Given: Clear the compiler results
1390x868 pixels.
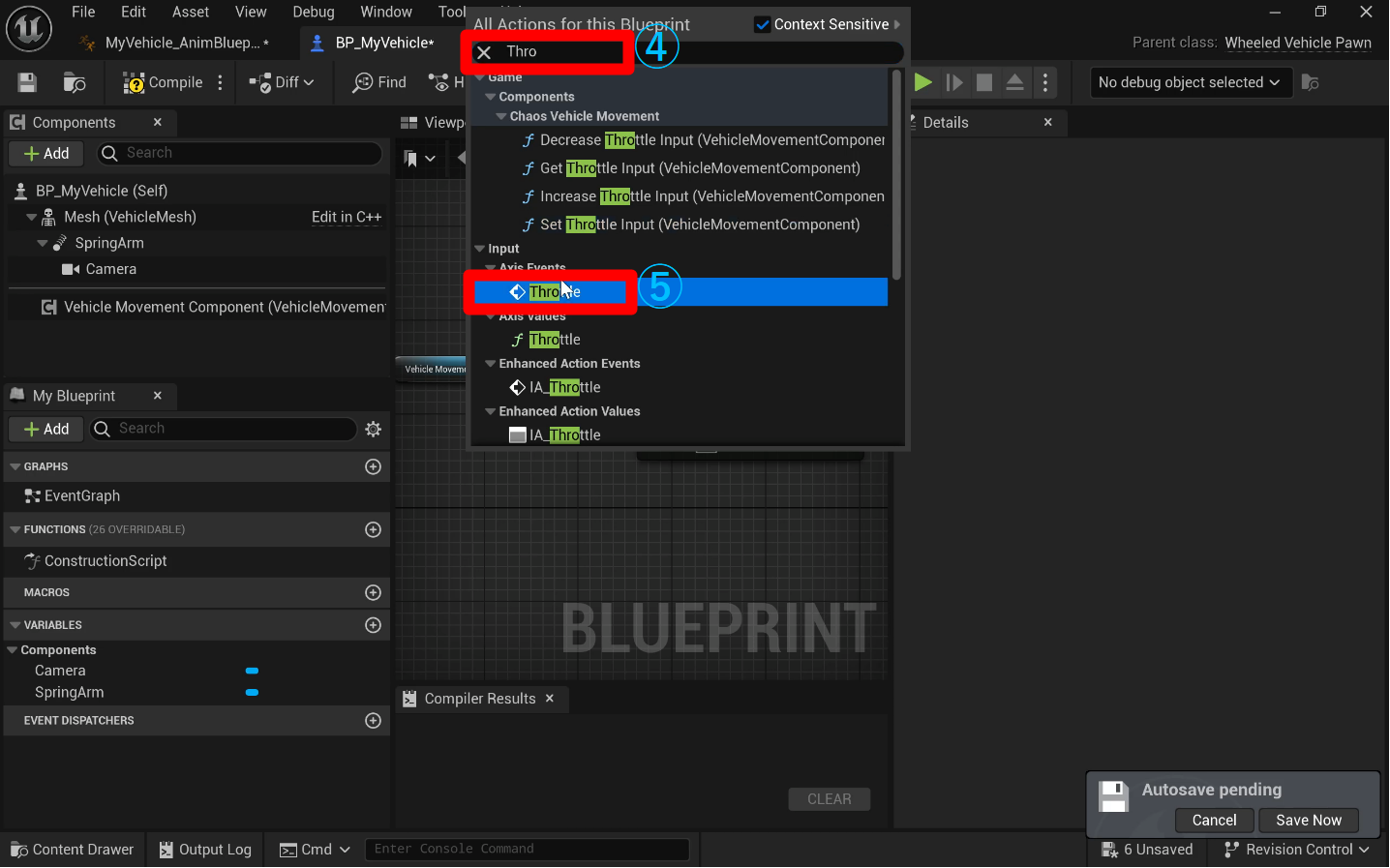Looking at the screenshot, I should click(x=830, y=799).
